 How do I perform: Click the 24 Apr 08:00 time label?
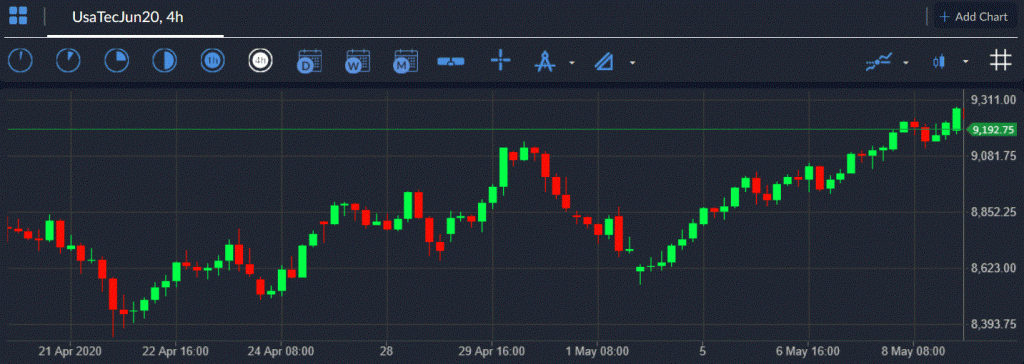(x=281, y=350)
